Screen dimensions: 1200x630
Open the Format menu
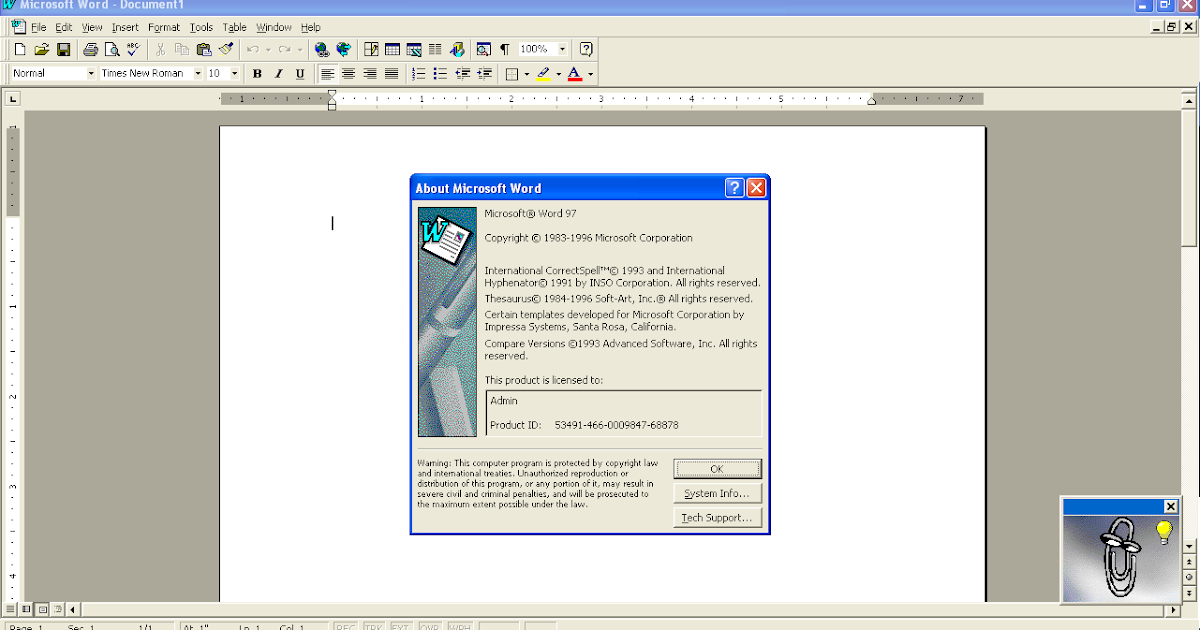[164, 27]
